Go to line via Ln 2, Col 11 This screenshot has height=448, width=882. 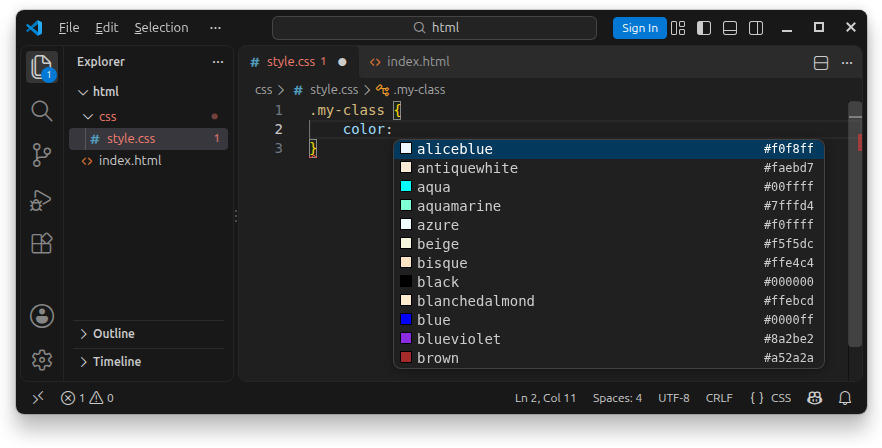pyautogui.click(x=546, y=398)
